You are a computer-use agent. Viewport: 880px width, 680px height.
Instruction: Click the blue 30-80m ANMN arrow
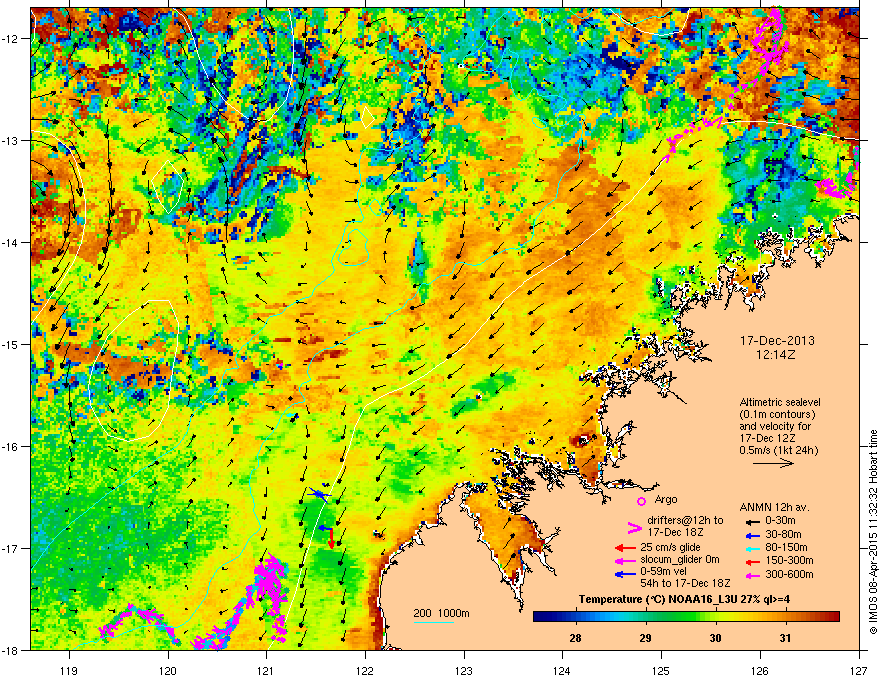coord(755,535)
